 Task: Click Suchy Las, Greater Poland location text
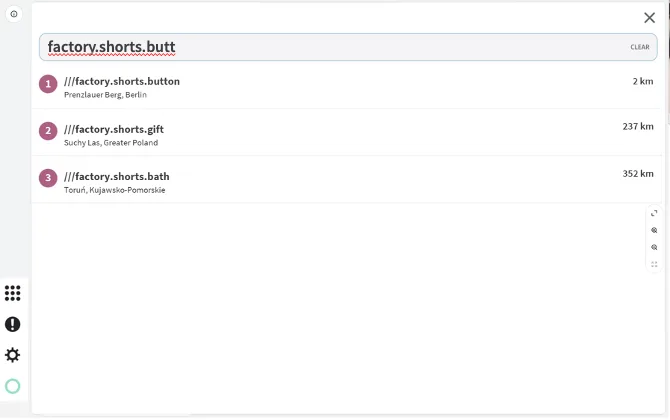[111, 143]
